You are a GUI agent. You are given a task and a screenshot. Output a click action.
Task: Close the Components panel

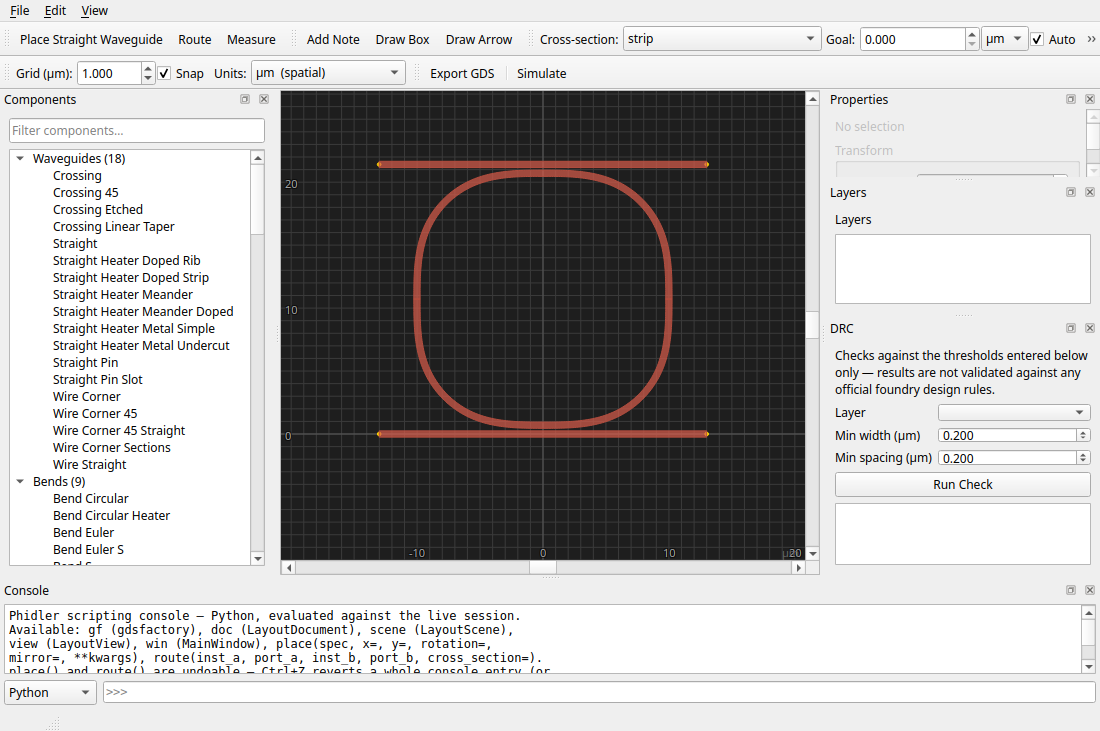click(x=264, y=100)
